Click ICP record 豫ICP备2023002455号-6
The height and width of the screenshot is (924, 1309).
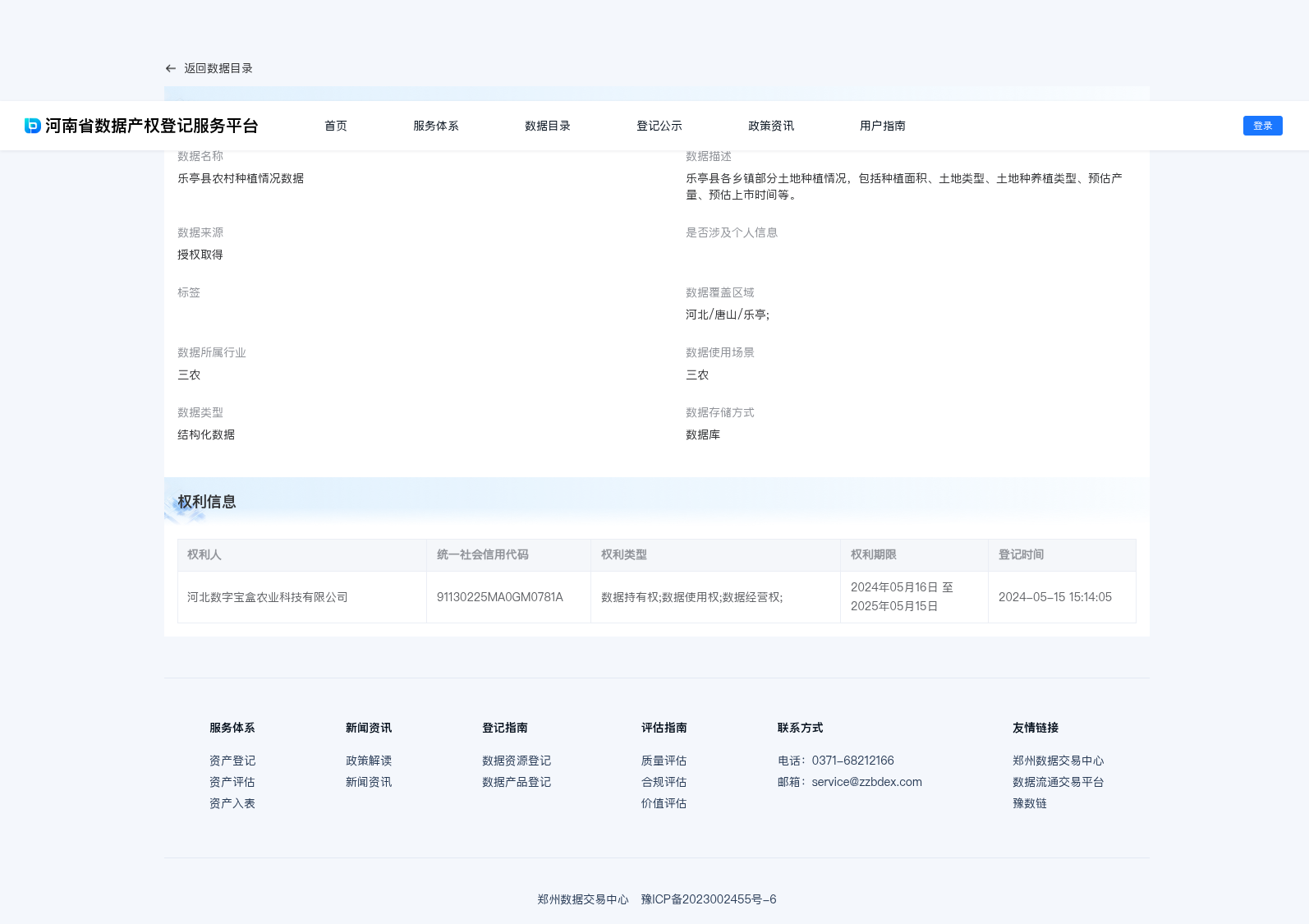pyautogui.click(x=709, y=899)
